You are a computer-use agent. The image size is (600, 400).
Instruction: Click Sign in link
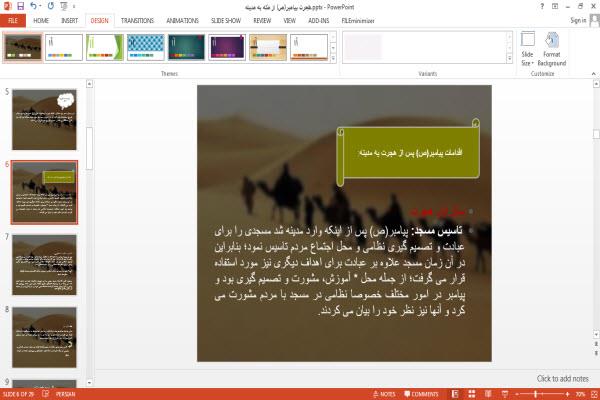point(578,20)
